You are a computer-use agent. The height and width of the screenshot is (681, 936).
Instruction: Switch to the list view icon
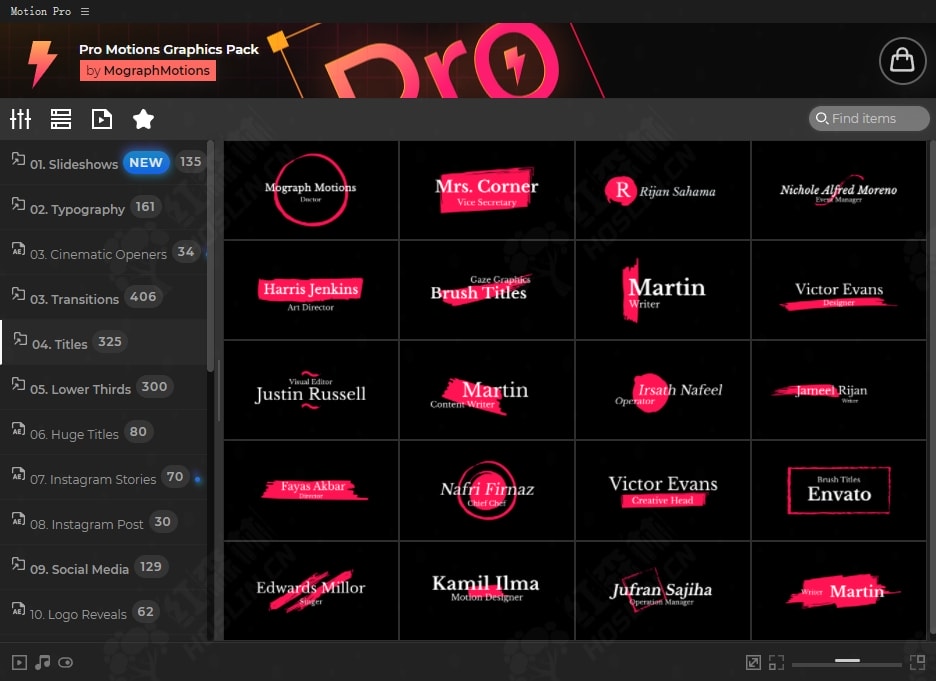[61, 119]
